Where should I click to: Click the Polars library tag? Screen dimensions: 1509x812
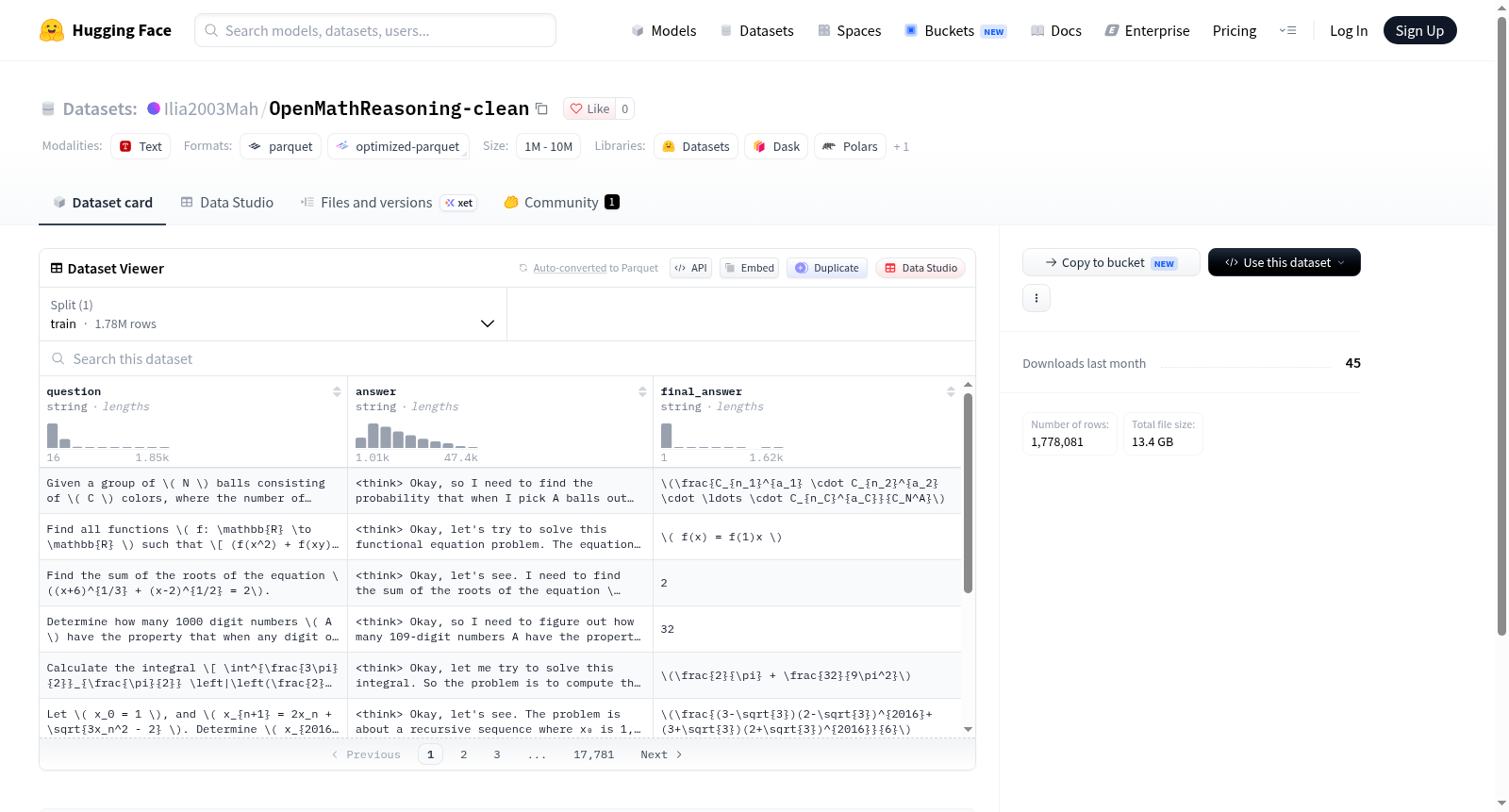pyautogui.click(x=850, y=146)
